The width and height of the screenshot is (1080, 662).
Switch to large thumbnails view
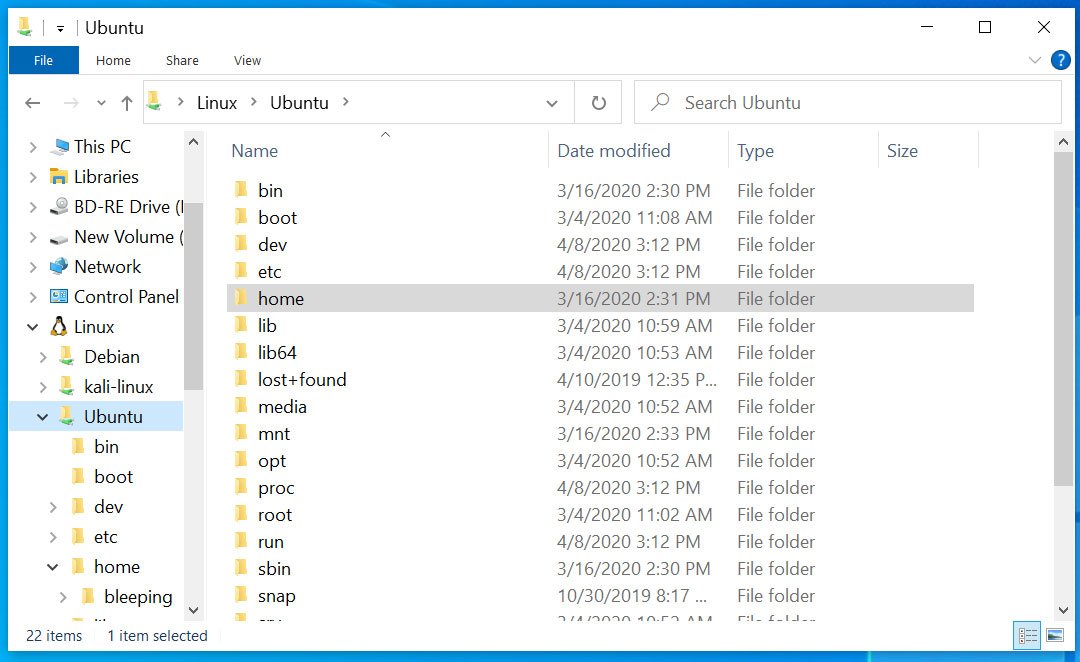coord(1055,635)
